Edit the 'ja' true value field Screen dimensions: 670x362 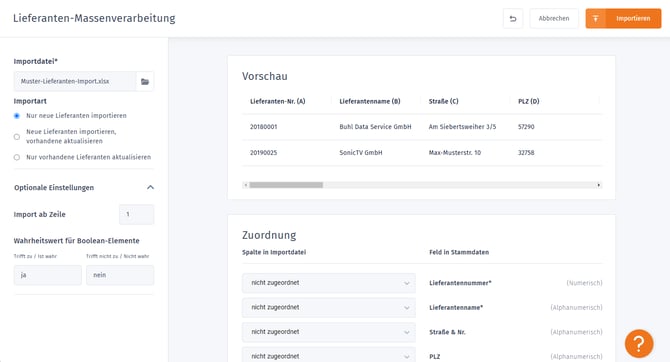47,275
